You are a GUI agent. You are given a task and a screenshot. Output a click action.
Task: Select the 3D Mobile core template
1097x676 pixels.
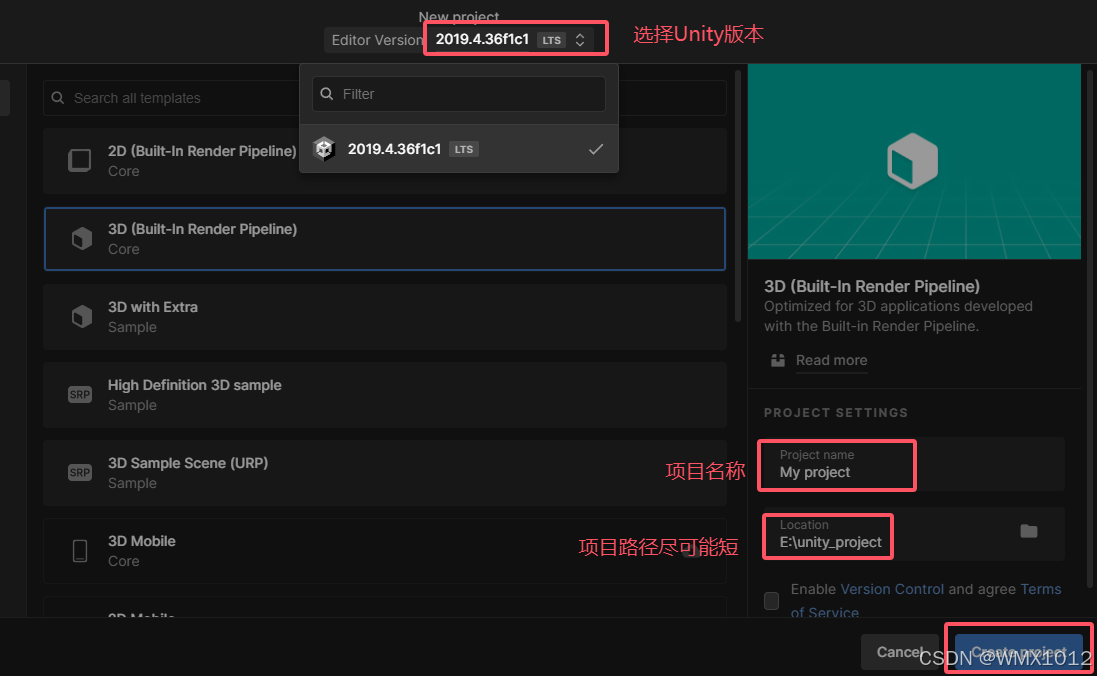coord(385,551)
